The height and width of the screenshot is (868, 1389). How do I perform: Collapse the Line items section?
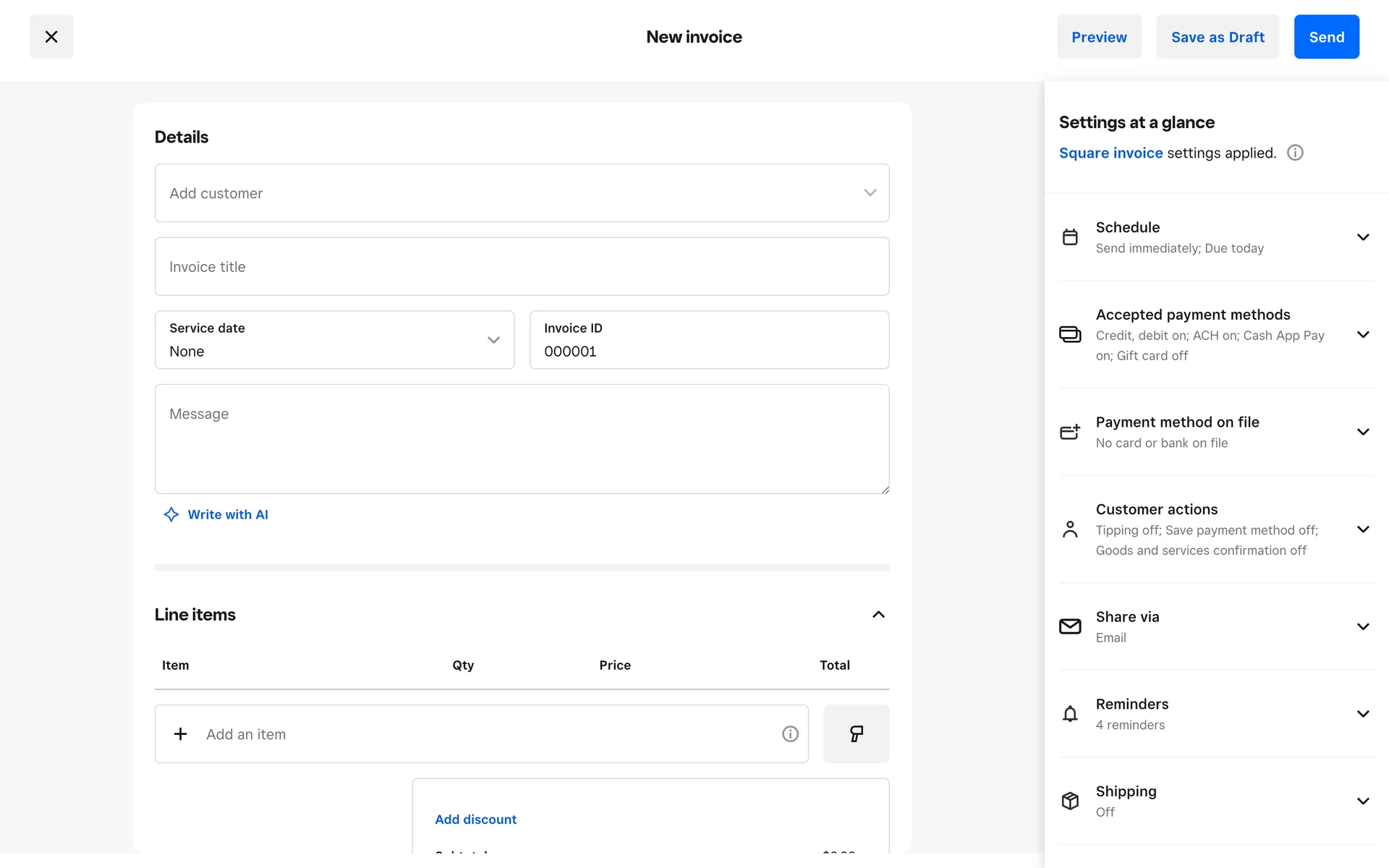tap(878, 614)
